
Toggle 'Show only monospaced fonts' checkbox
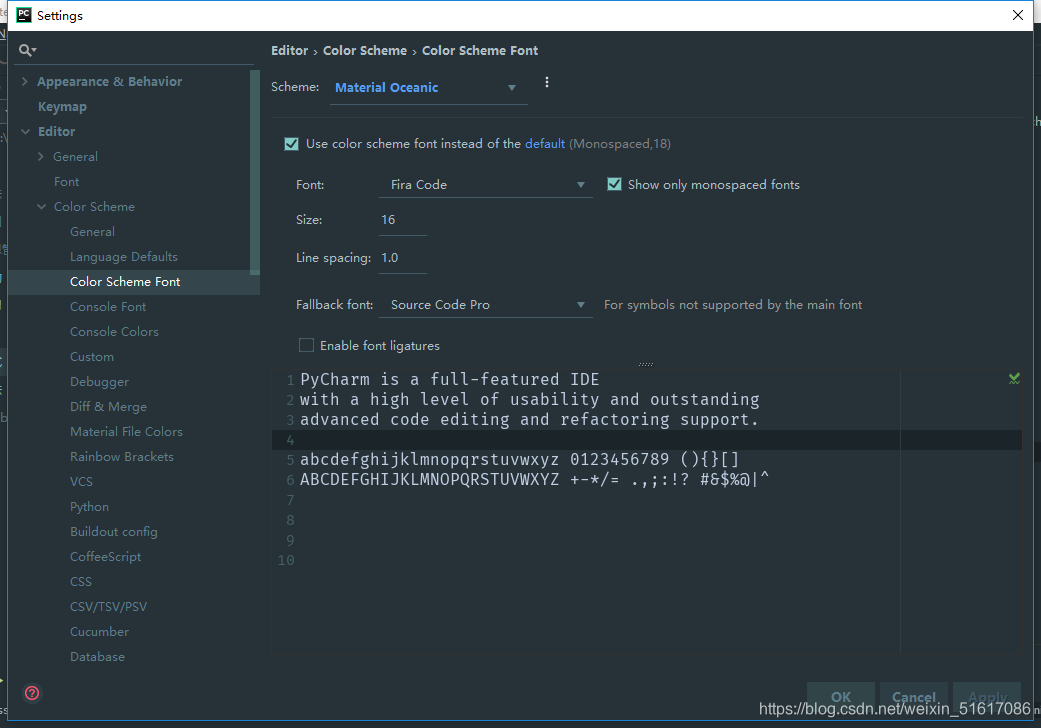click(614, 184)
